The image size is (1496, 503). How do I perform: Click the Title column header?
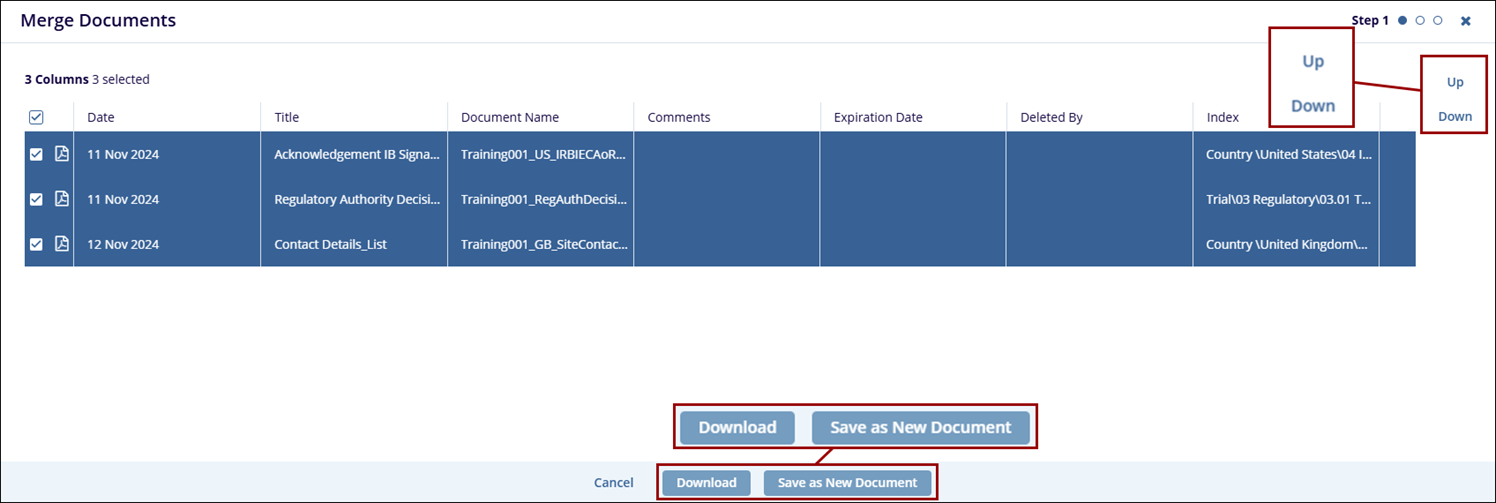pos(287,117)
